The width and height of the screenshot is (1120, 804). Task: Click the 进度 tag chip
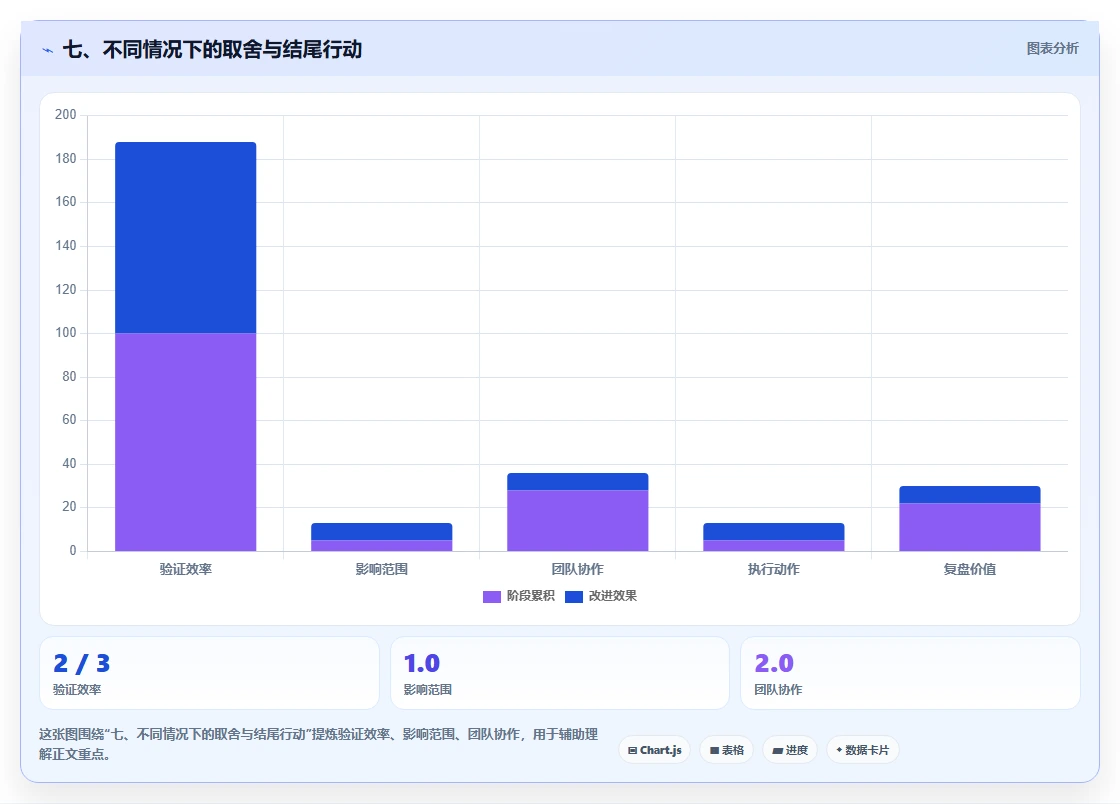tap(790, 750)
